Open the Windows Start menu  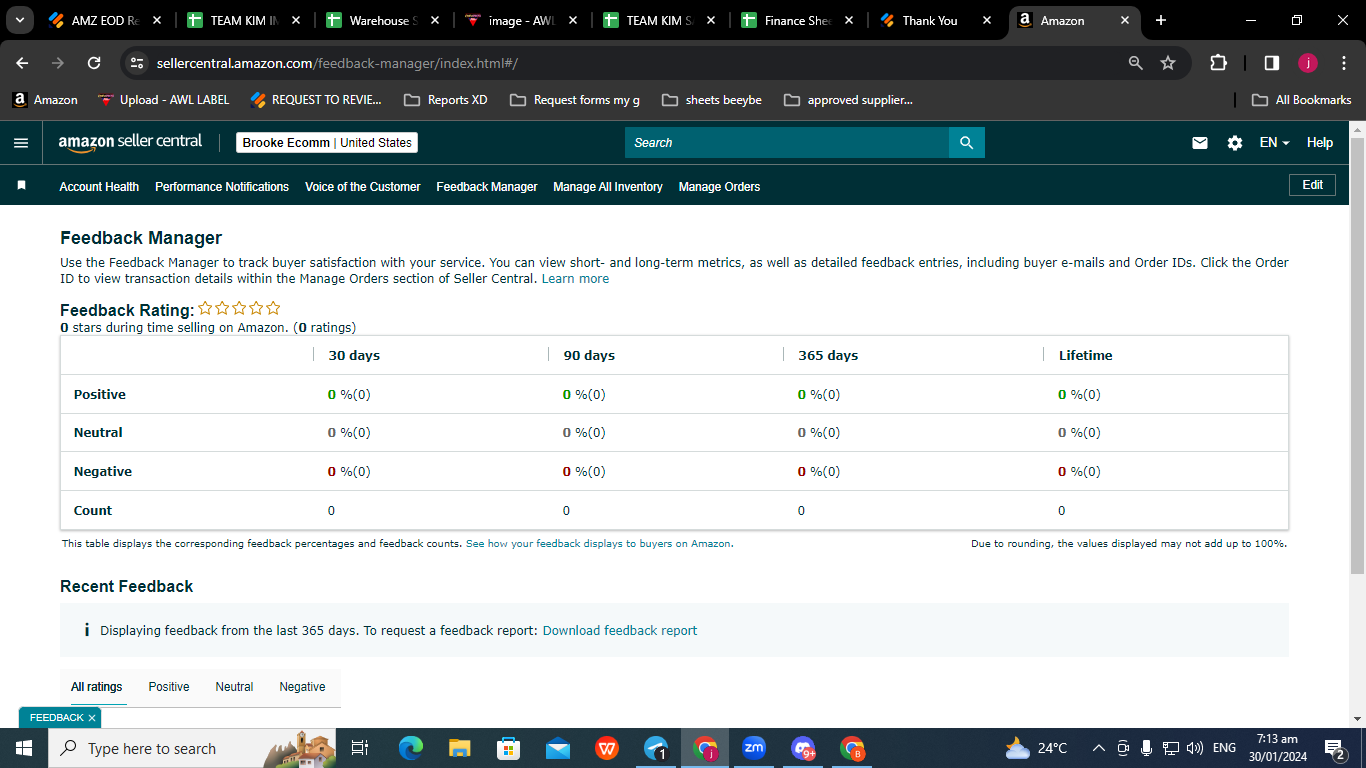[x=24, y=748]
